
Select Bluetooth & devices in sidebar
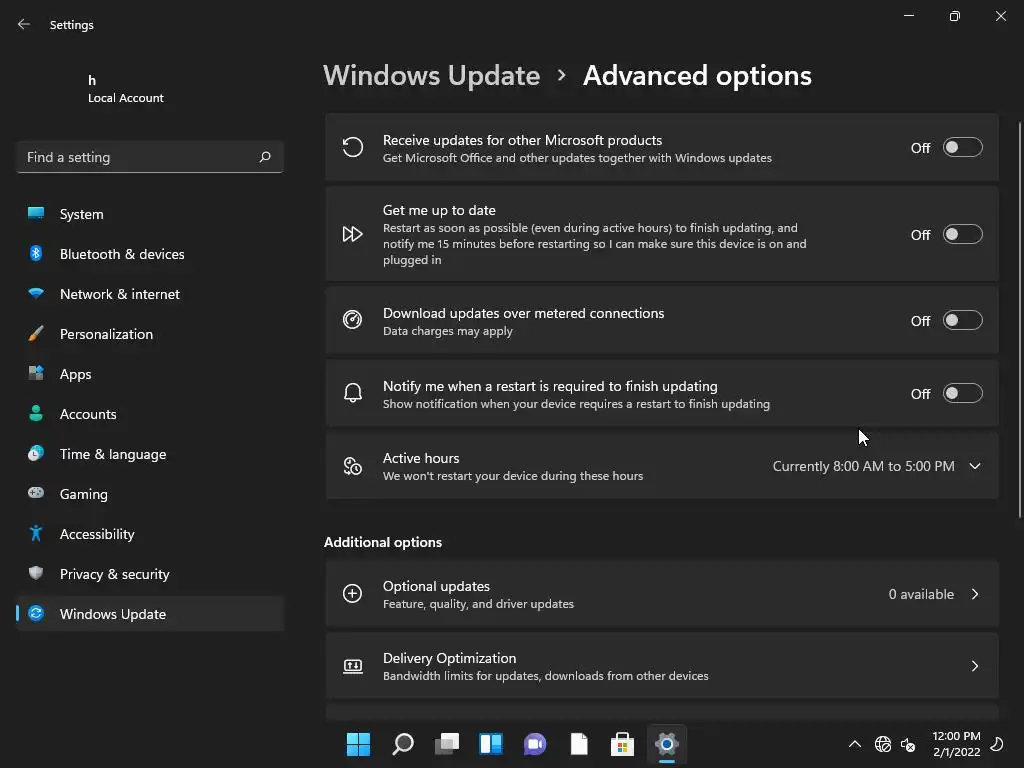point(150,253)
